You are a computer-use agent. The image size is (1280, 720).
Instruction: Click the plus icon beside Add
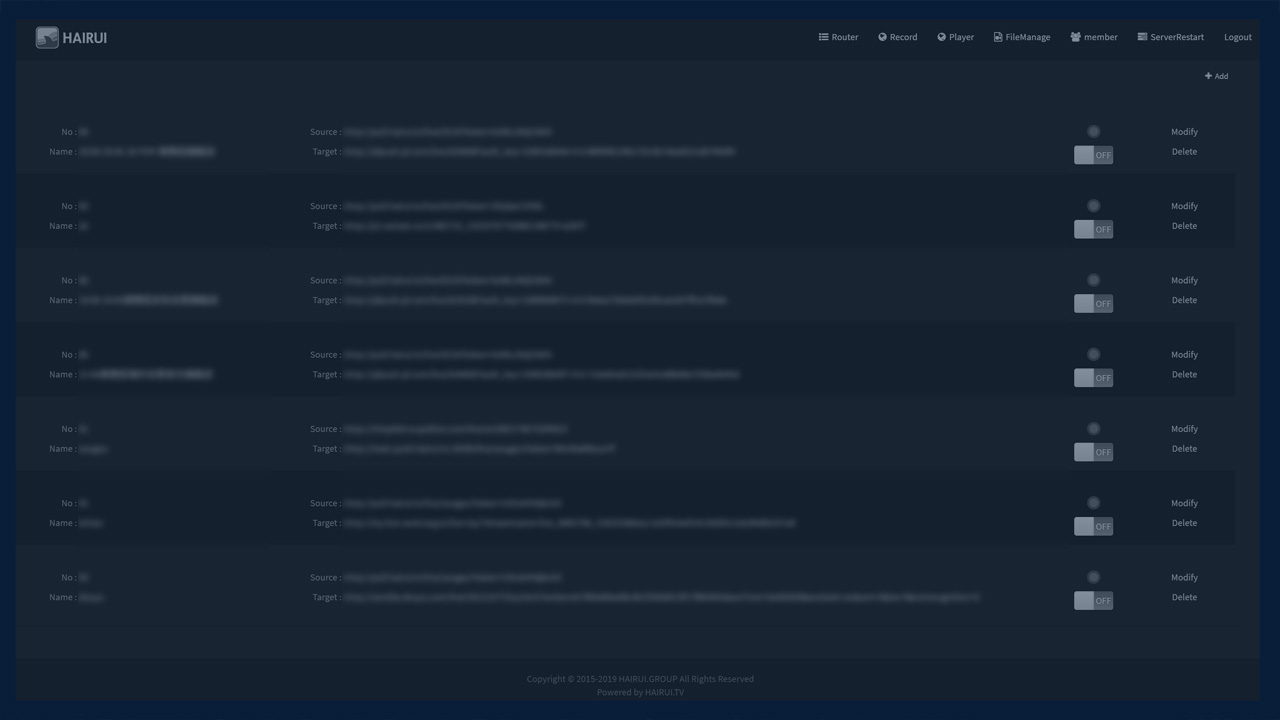(1208, 76)
